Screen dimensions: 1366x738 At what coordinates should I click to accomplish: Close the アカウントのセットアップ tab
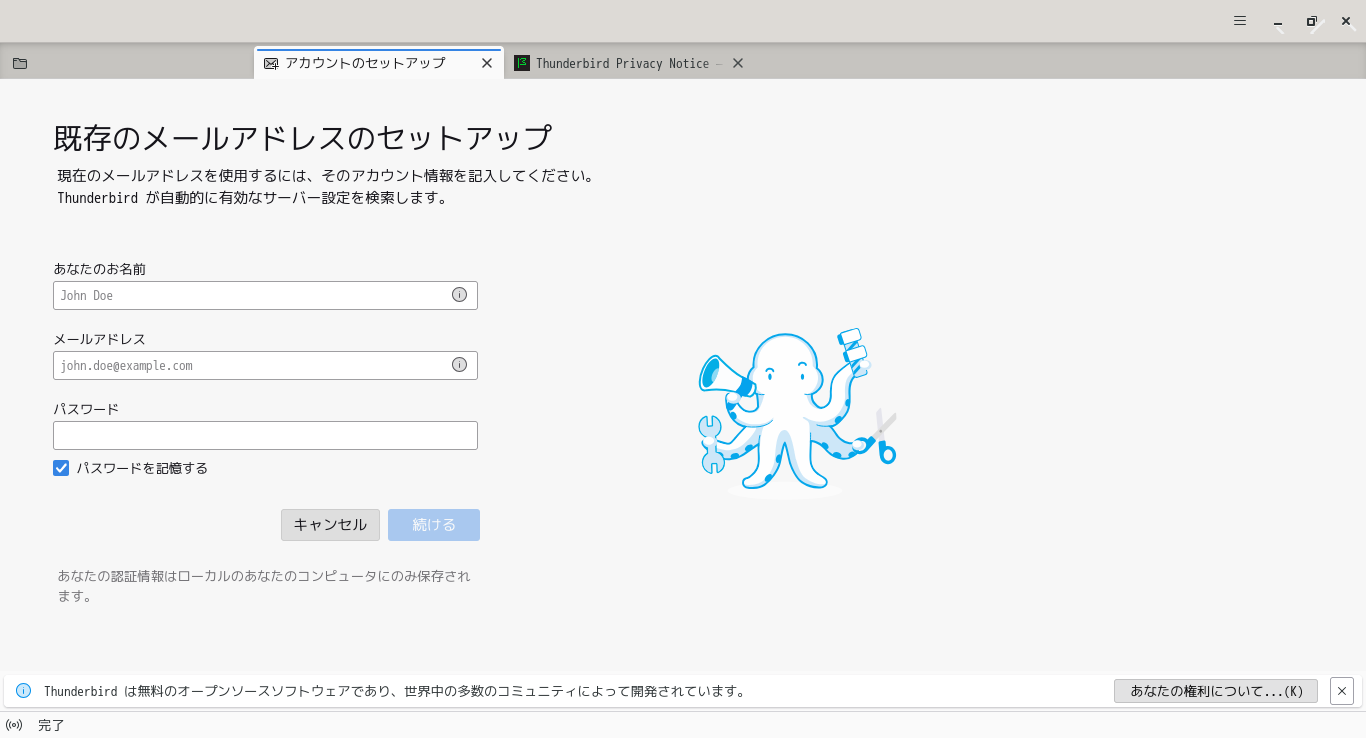[487, 63]
